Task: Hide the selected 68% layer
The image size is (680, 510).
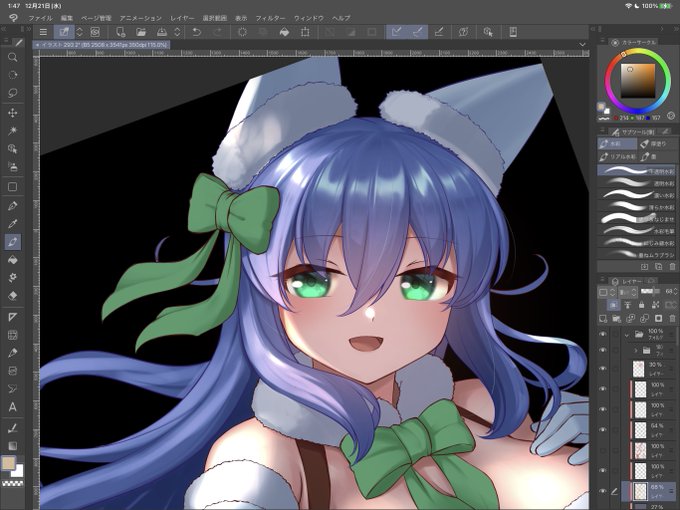Action: (x=602, y=490)
